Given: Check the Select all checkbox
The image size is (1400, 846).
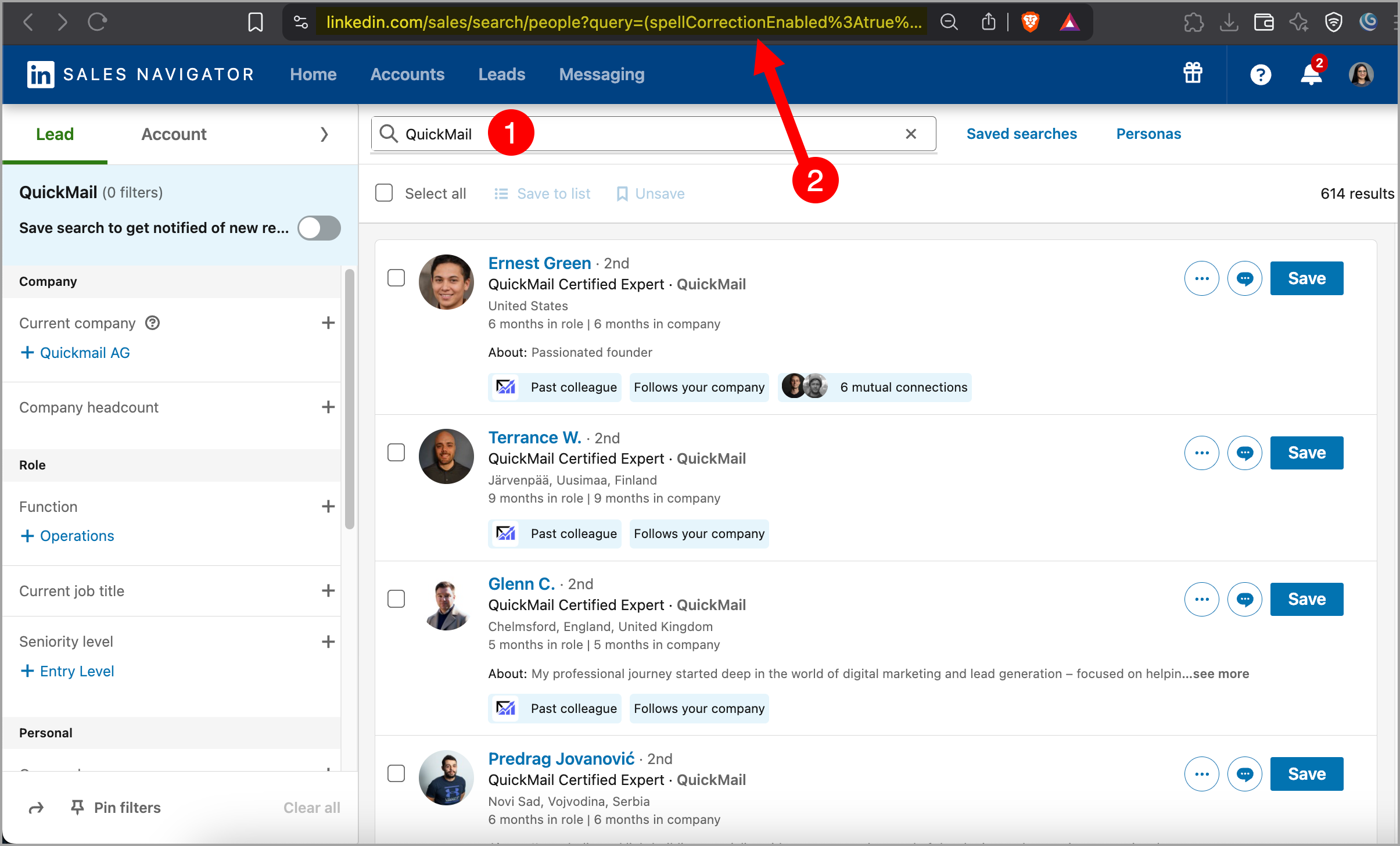Looking at the screenshot, I should (384, 193).
